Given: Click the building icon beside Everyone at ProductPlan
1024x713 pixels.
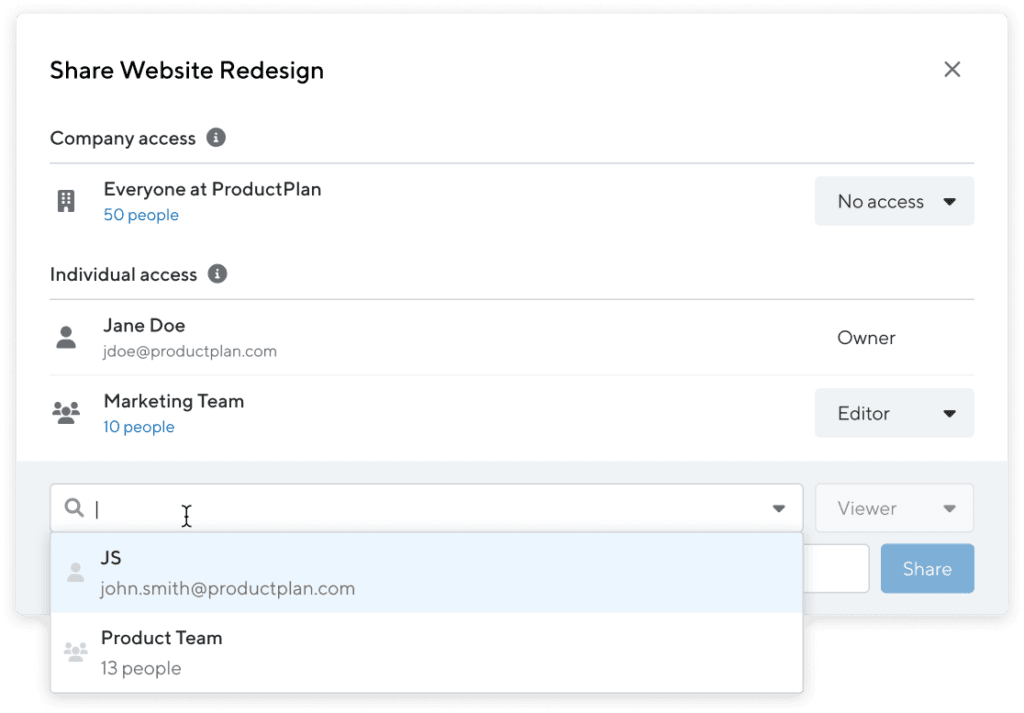Looking at the screenshot, I should pyautogui.click(x=66, y=201).
